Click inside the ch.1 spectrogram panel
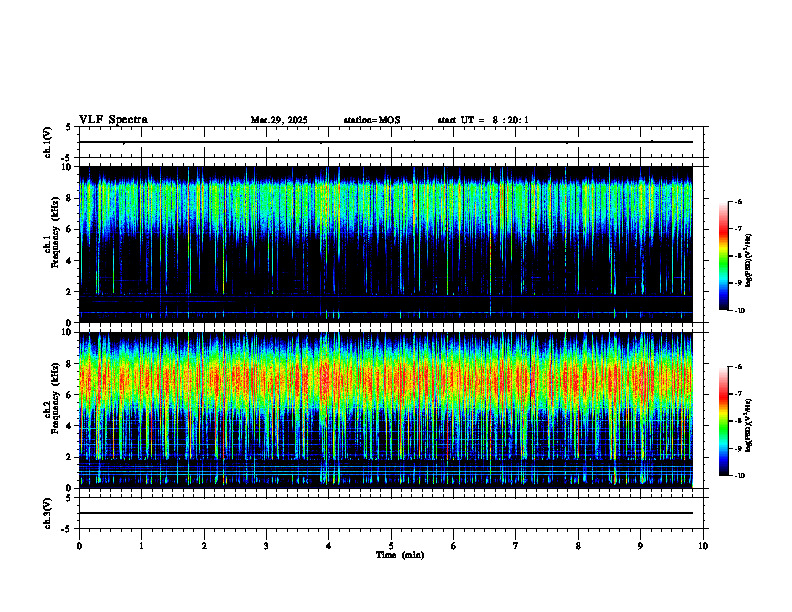Image resolution: width=792 pixels, height=612 pixels. [x=386, y=244]
